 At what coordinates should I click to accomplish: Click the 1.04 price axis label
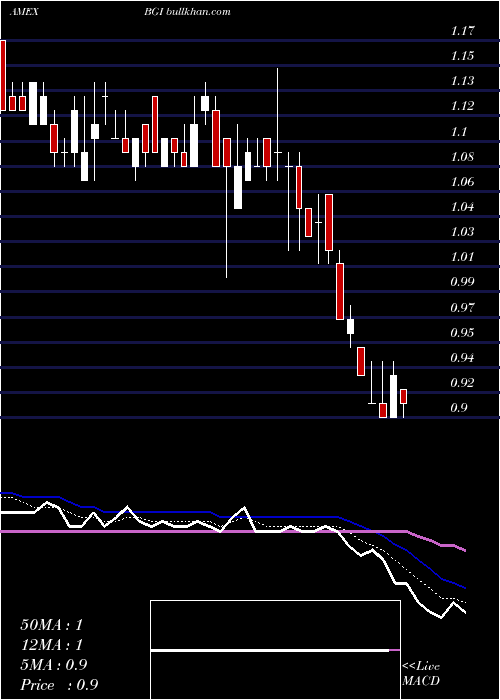pos(462,207)
